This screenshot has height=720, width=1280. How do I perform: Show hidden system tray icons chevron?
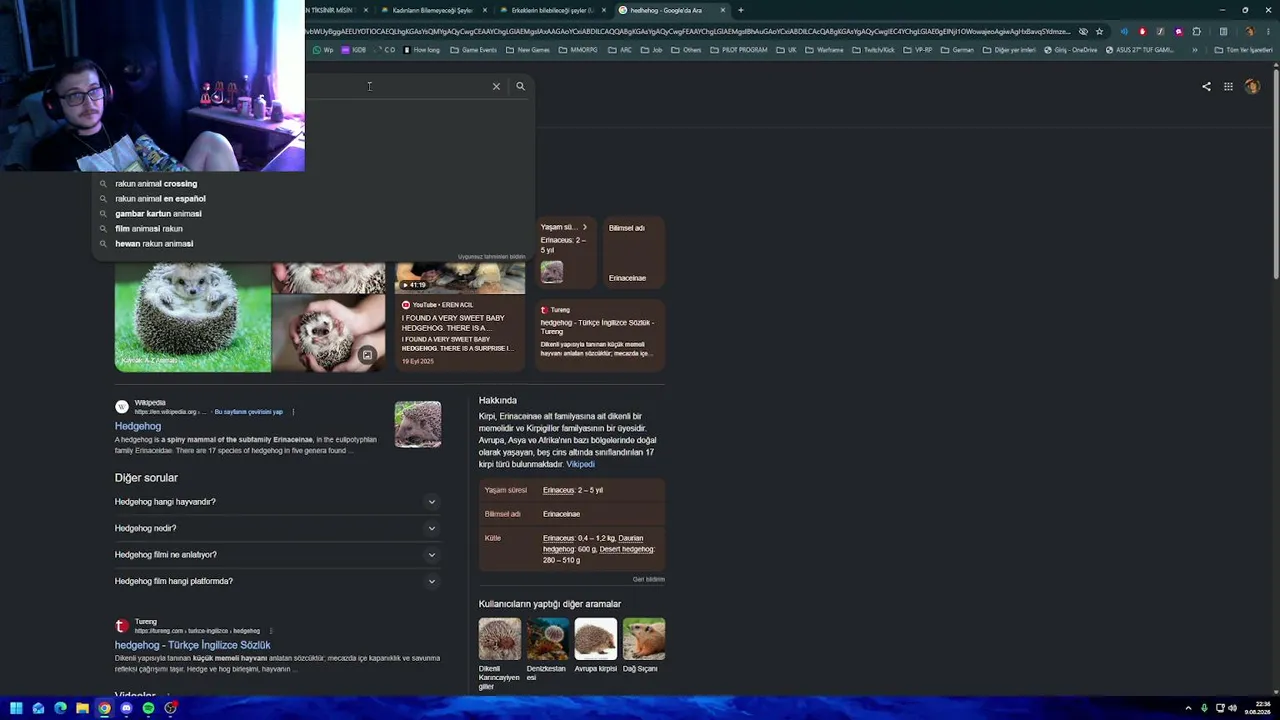coord(1190,708)
